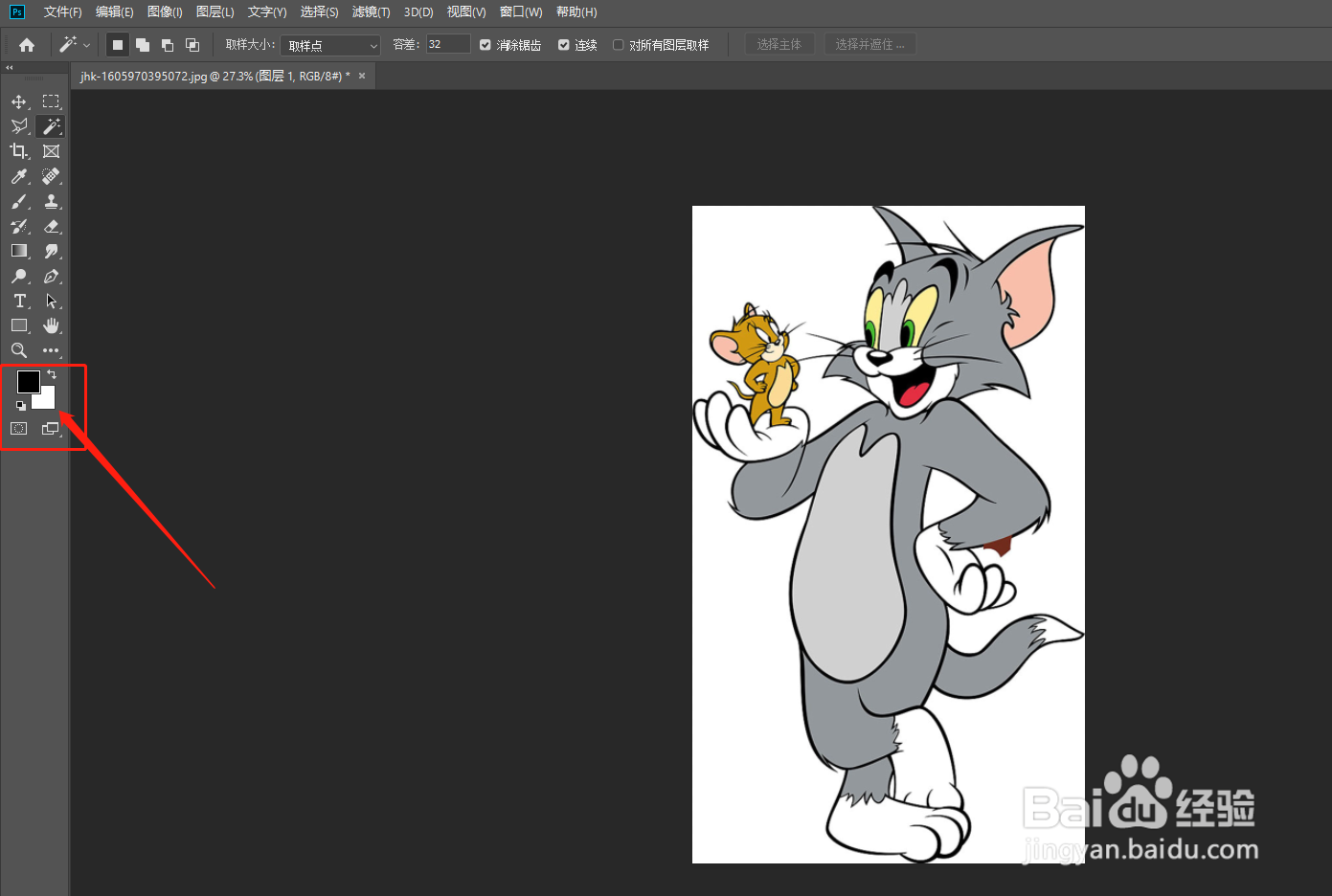1332x896 pixels.
Task: Click the Photoshop Ps logo icon
Action: (17, 12)
